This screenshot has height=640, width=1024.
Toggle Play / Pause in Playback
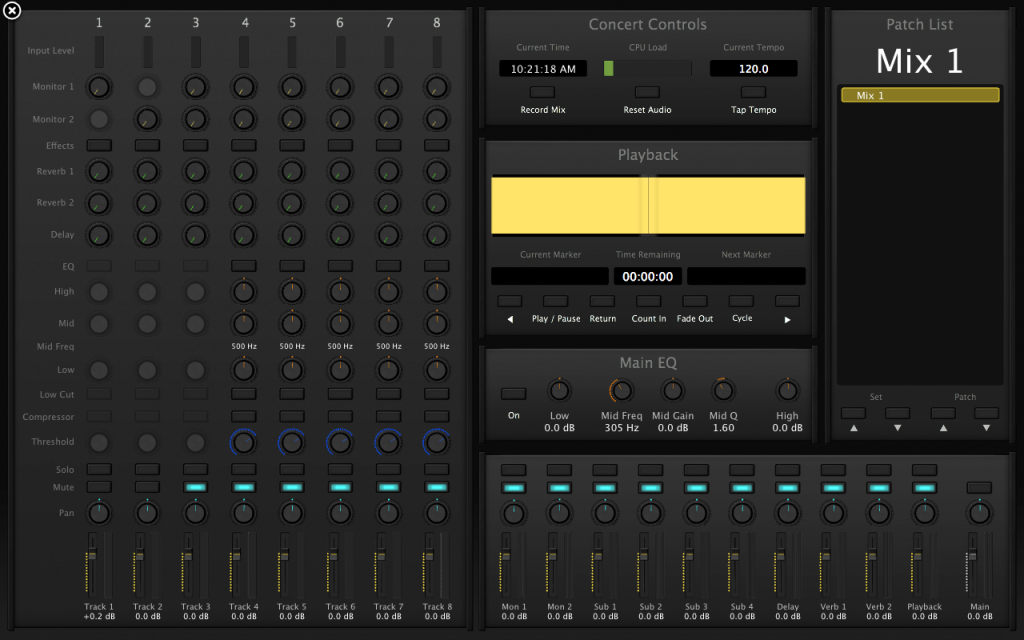click(555, 301)
